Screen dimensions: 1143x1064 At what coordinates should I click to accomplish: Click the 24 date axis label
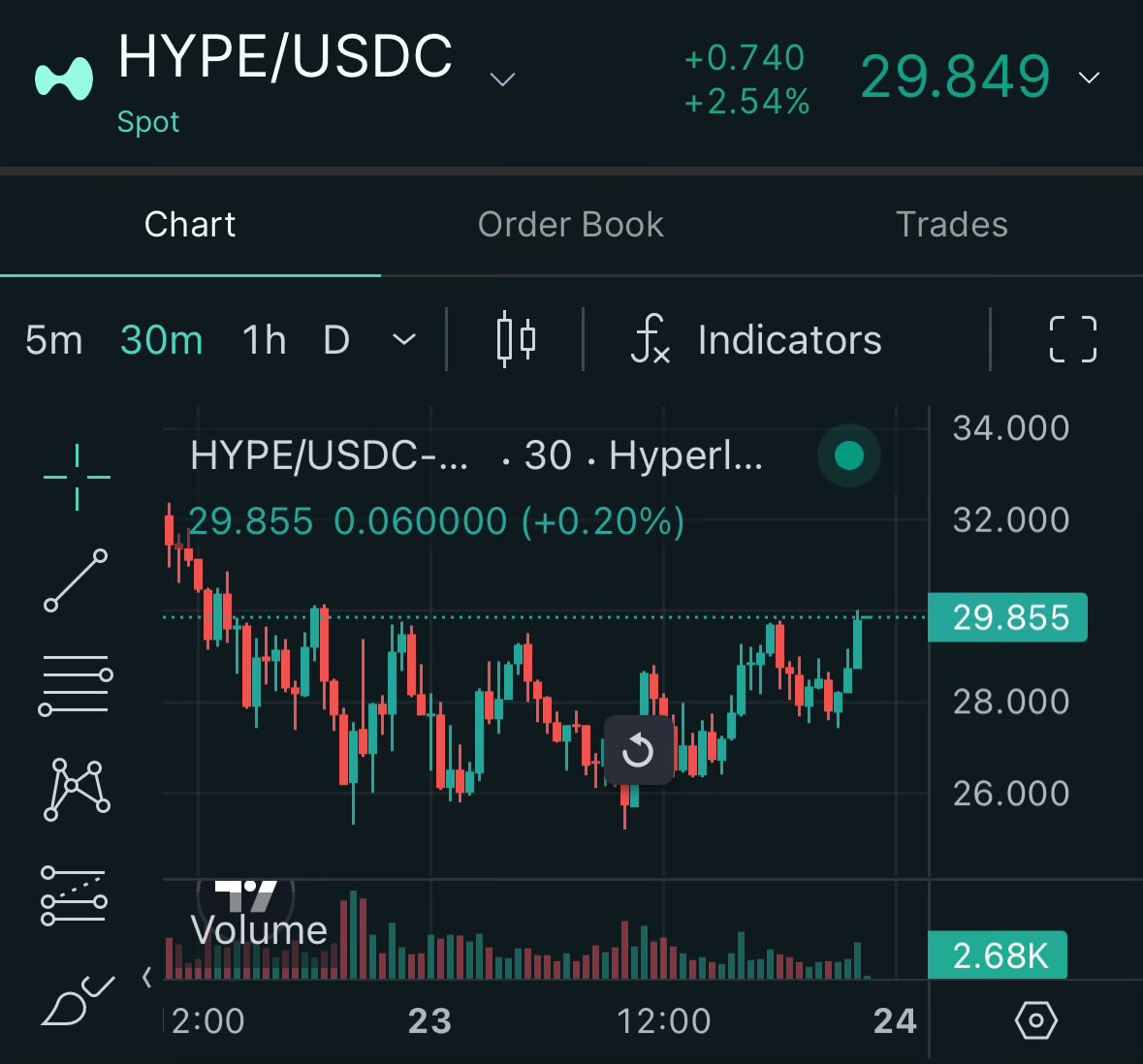tap(895, 1021)
